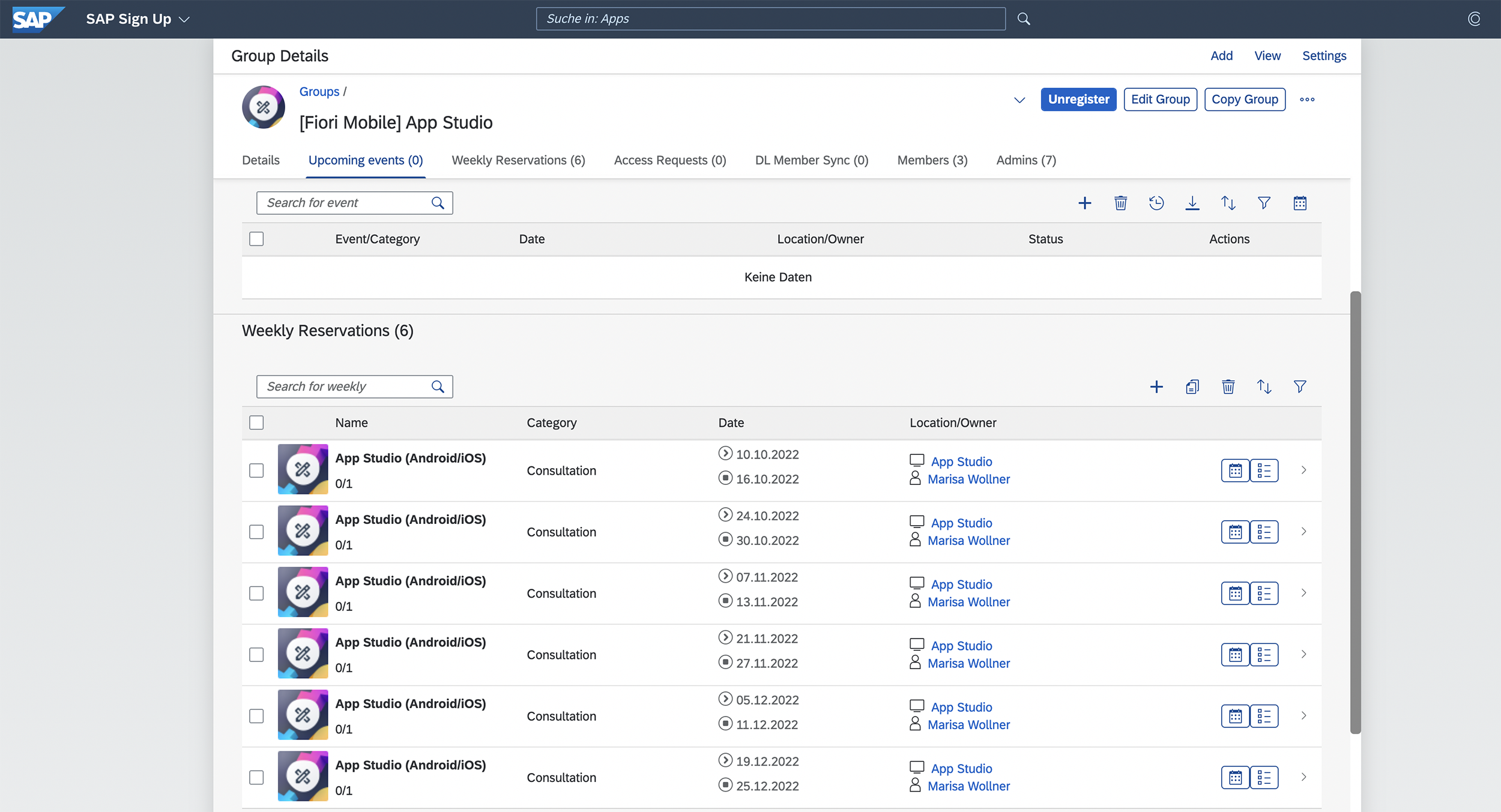Switch to Weekly Reservations (6) tab

518,160
